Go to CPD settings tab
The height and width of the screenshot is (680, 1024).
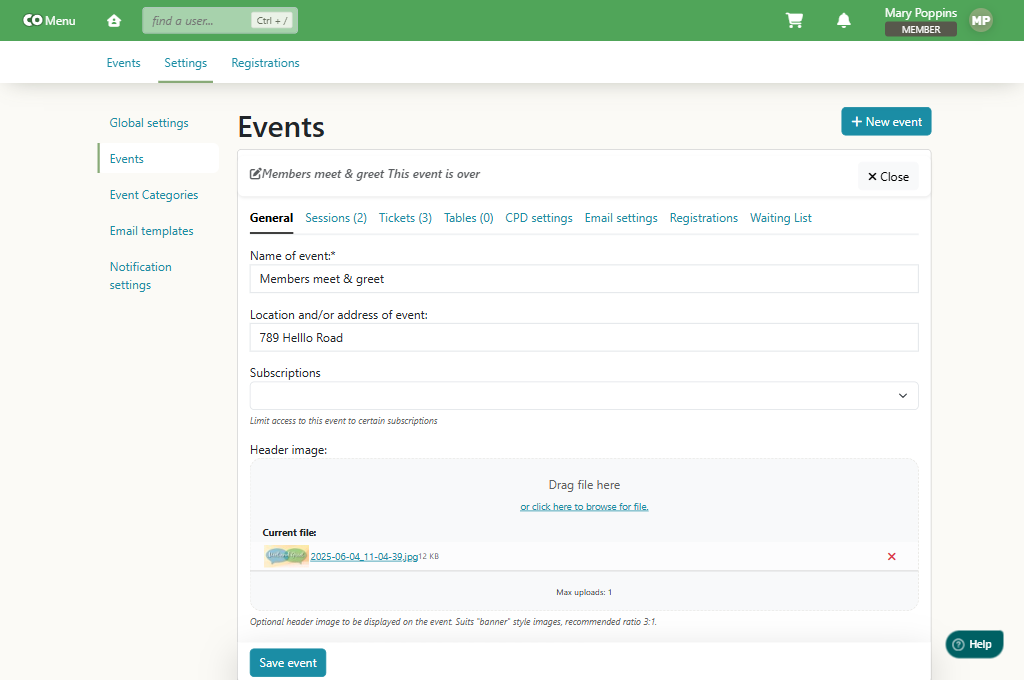[x=538, y=218]
